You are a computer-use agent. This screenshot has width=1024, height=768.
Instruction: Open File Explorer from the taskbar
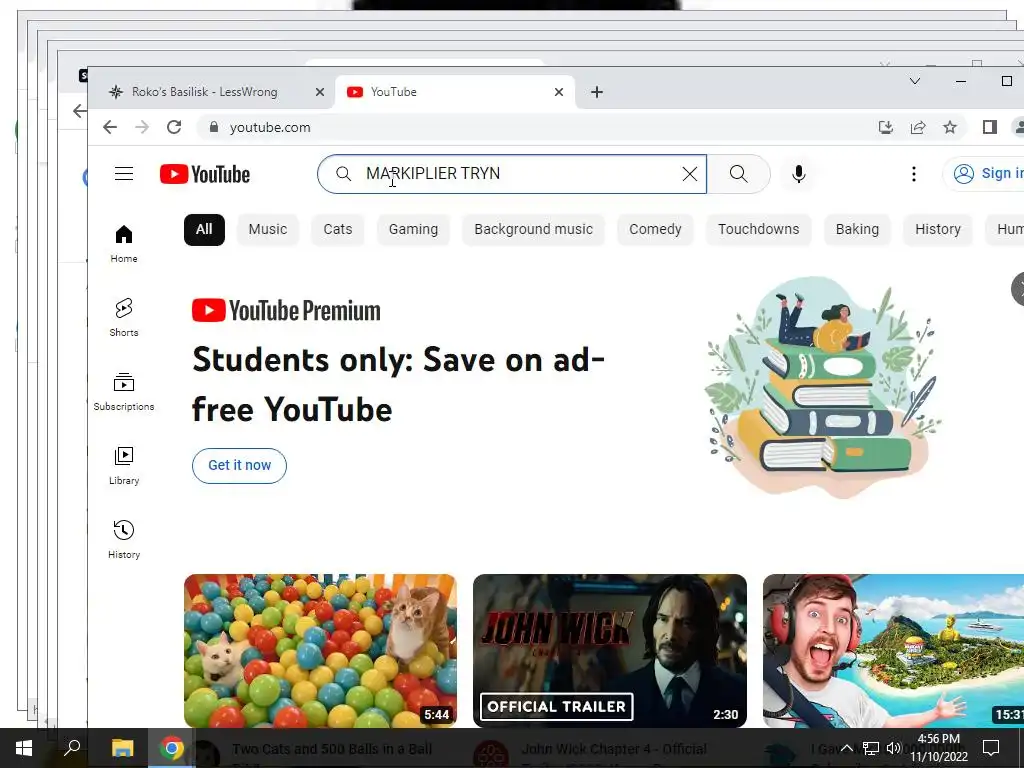[122, 748]
